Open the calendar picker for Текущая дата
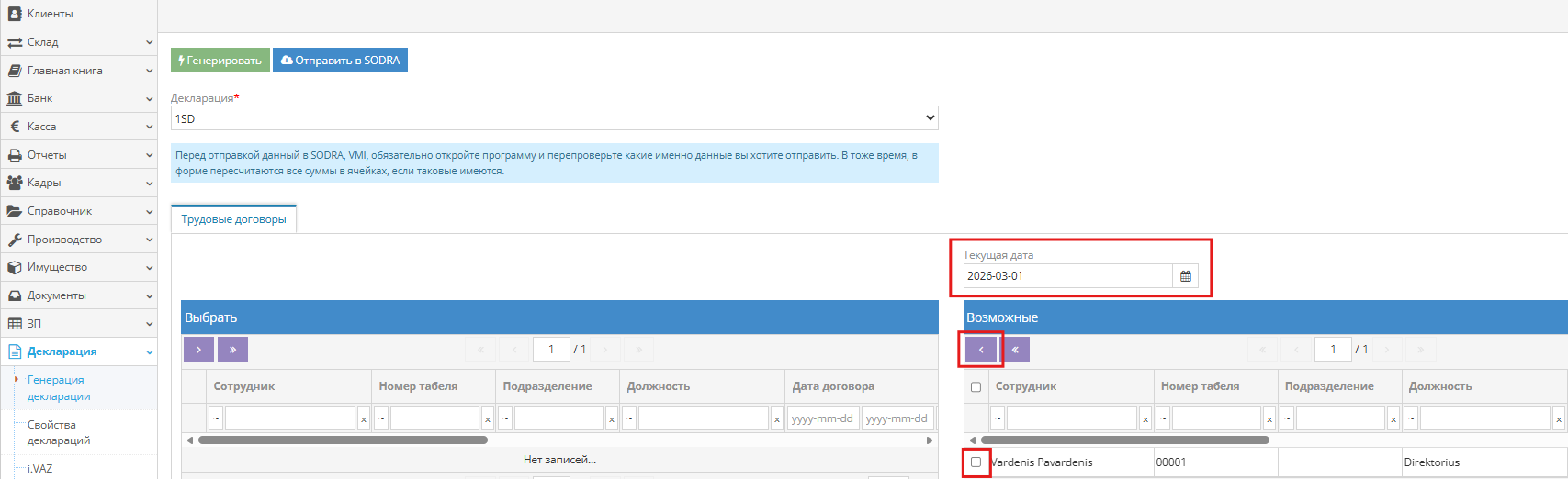 (1186, 276)
